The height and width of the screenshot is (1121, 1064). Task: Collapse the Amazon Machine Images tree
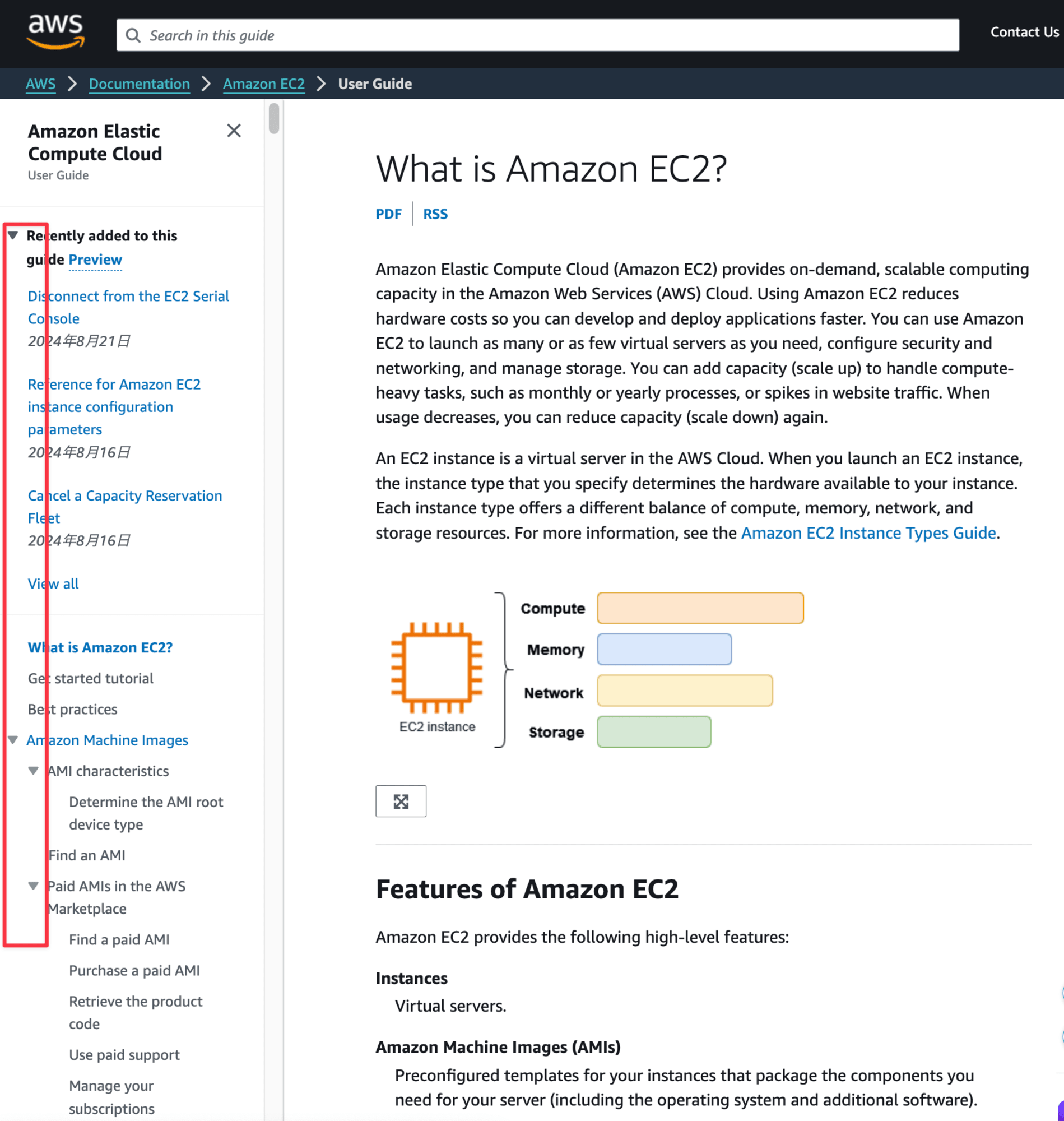click(13, 740)
